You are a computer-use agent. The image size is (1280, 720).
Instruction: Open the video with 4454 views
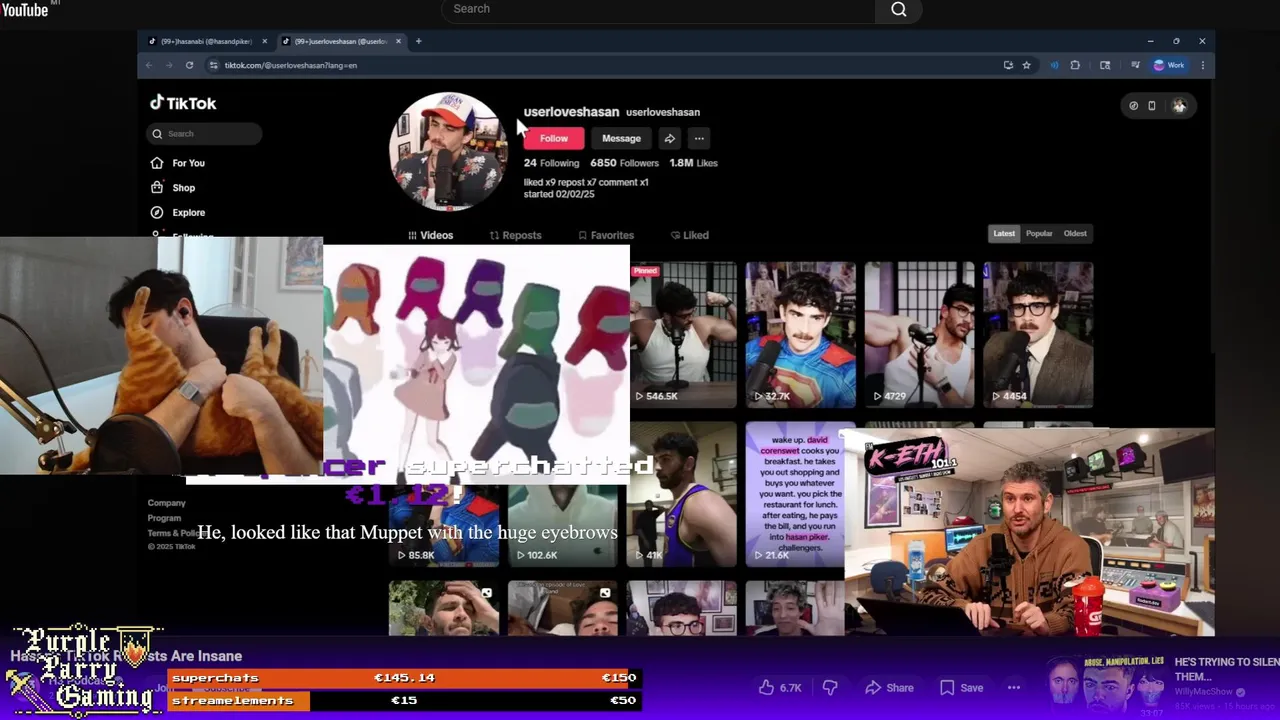click(1038, 334)
